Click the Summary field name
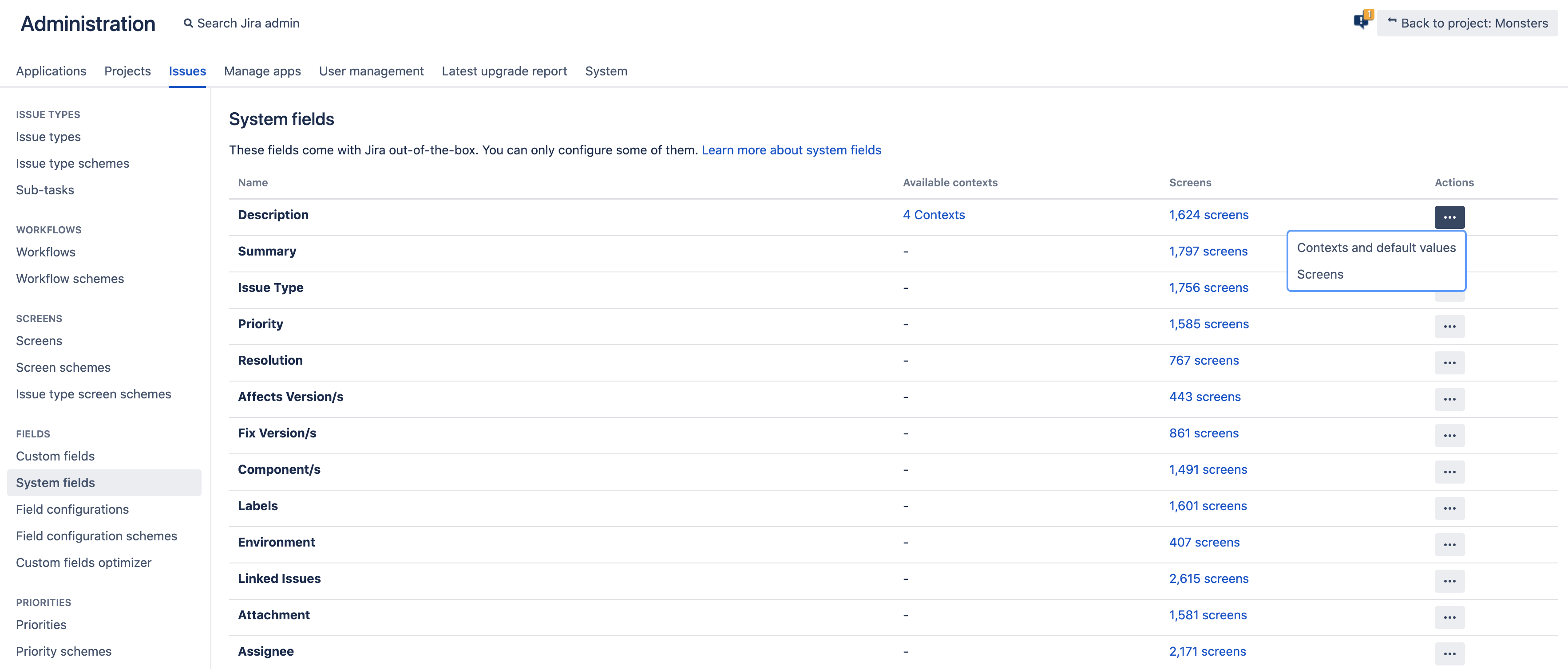Viewport: 1568px width, 669px height. pyautogui.click(x=267, y=251)
